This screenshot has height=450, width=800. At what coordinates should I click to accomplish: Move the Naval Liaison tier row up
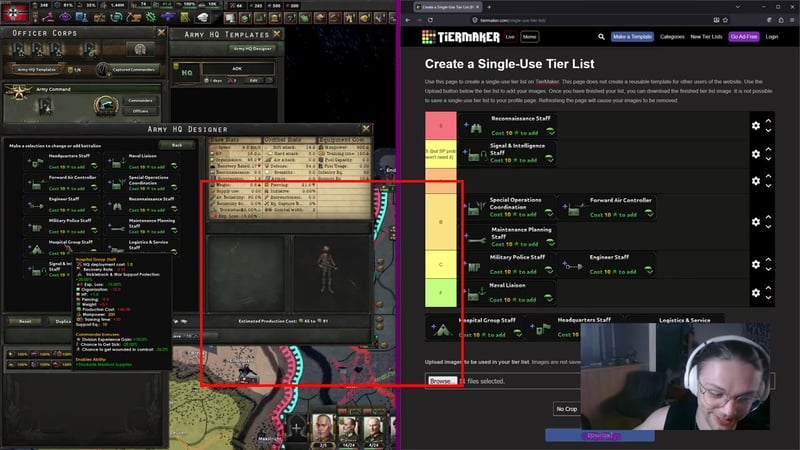(x=768, y=288)
